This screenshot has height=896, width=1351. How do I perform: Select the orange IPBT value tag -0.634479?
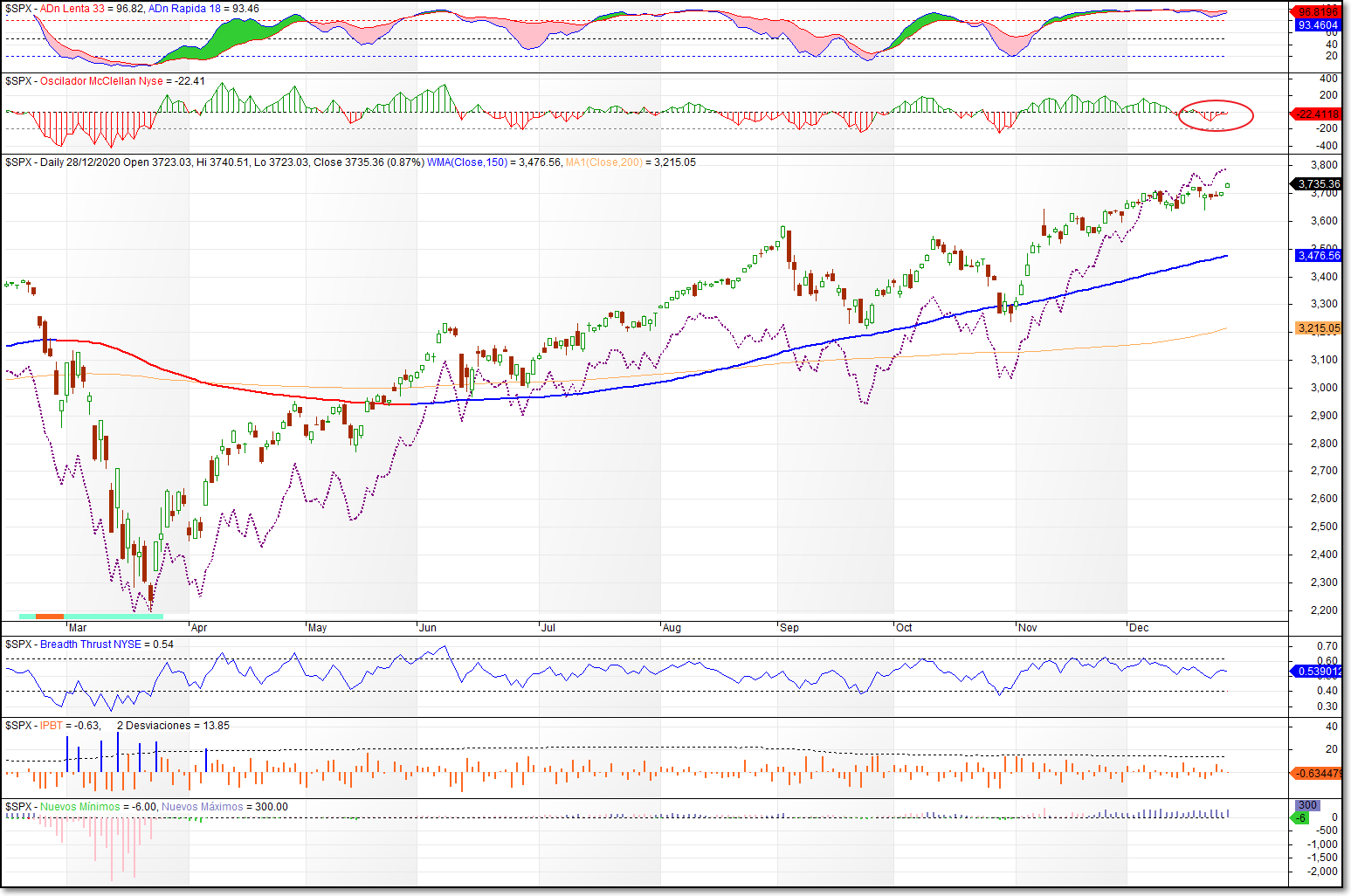point(1318,774)
